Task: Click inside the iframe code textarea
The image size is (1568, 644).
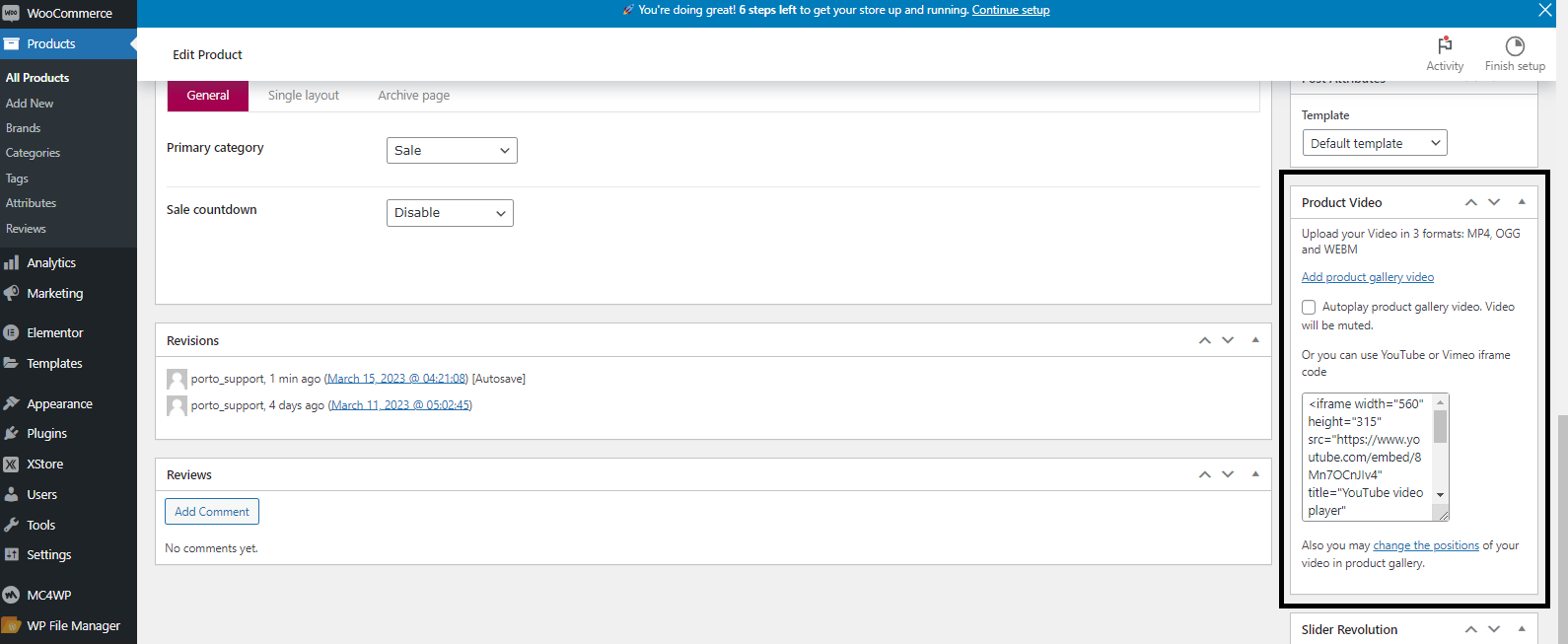Action: (1367, 457)
